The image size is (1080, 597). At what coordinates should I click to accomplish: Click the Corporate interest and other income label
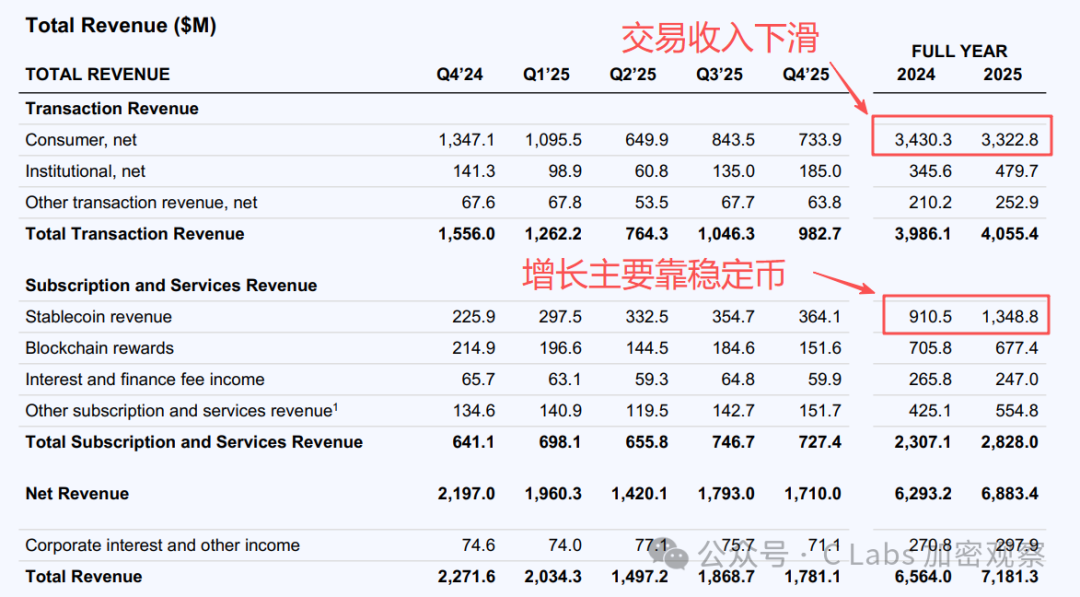coord(162,545)
